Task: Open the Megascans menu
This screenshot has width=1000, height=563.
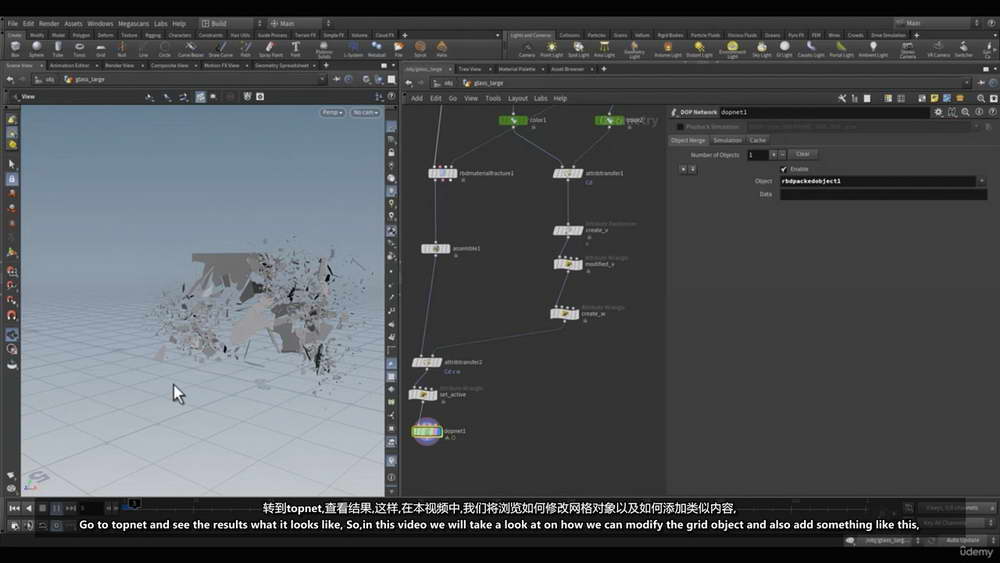Action: [133, 24]
